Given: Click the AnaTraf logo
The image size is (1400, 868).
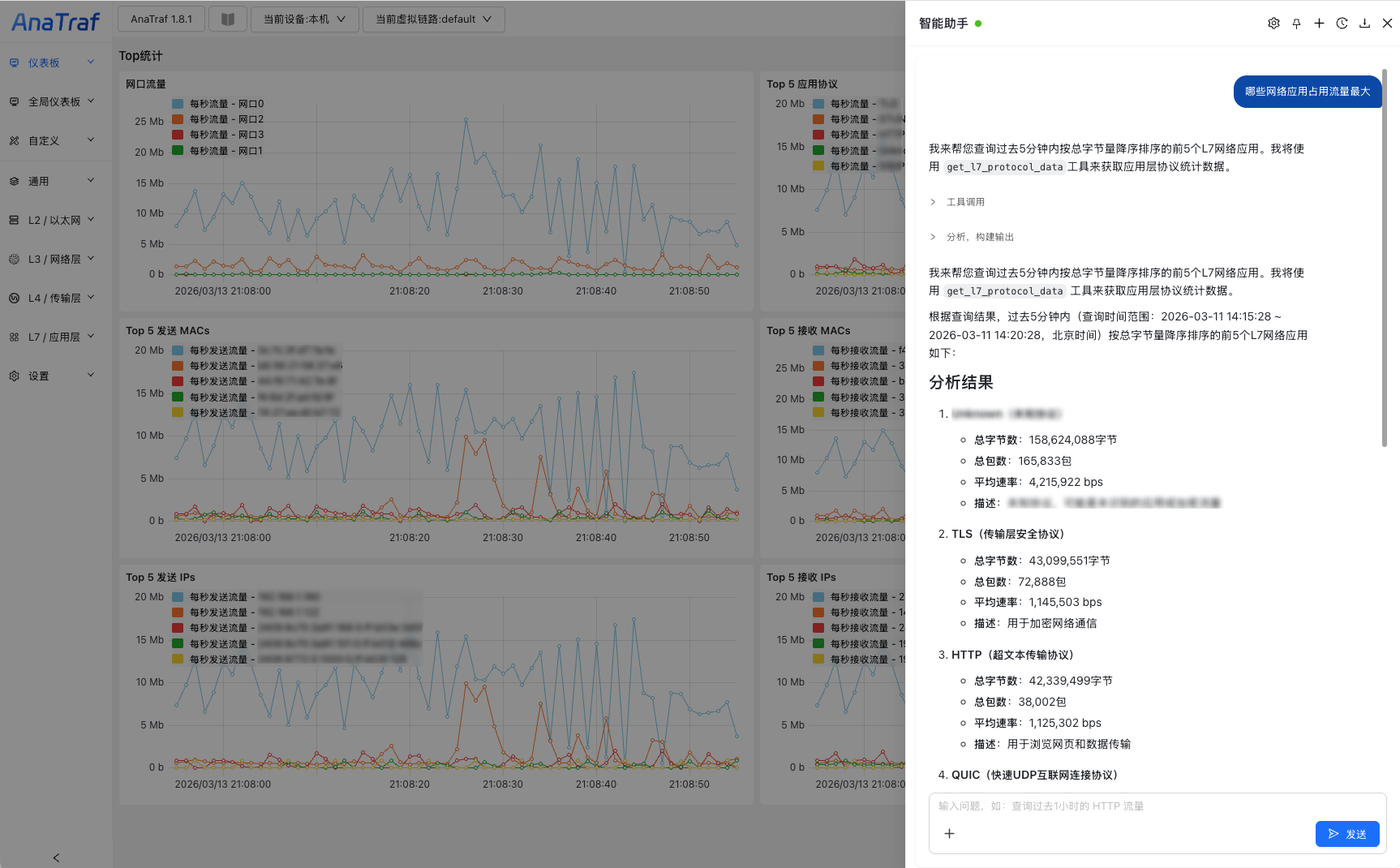Looking at the screenshot, I should tap(55, 22).
